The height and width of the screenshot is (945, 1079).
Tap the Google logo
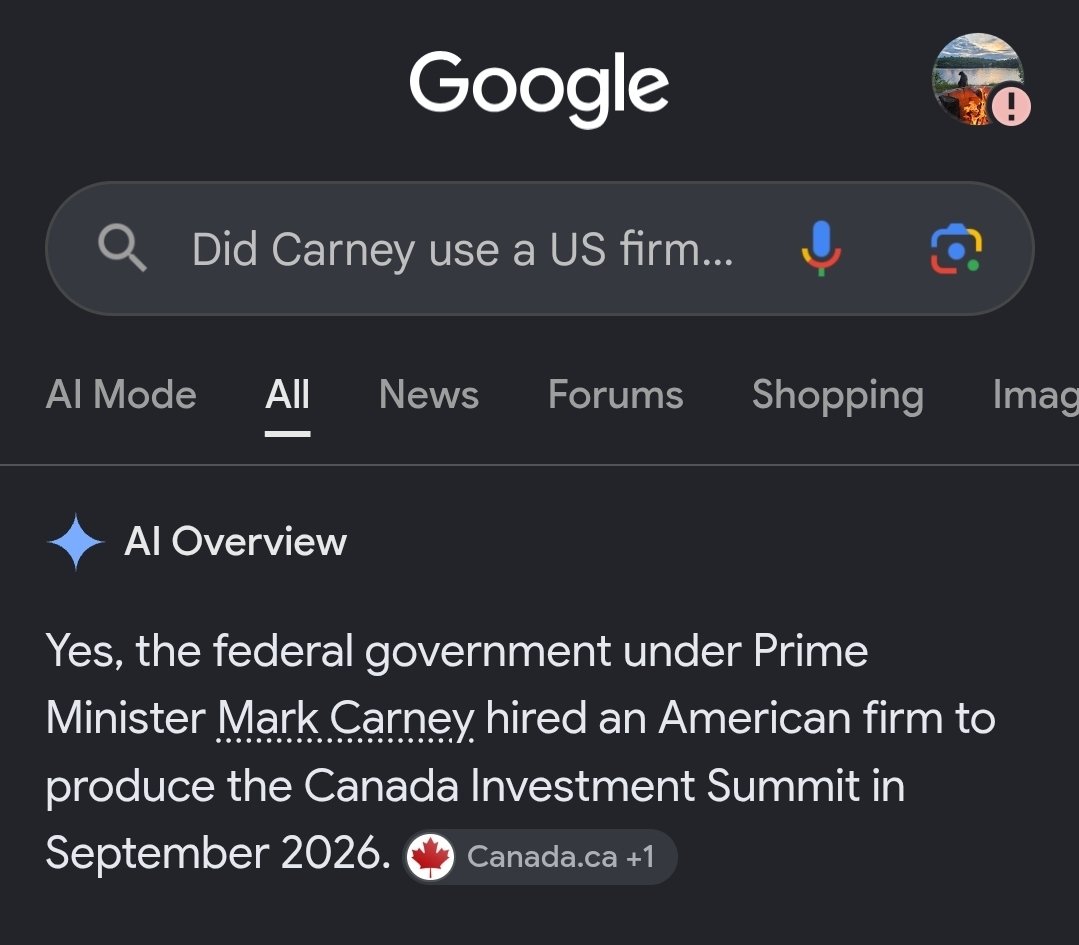pyautogui.click(x=539, y=87)
